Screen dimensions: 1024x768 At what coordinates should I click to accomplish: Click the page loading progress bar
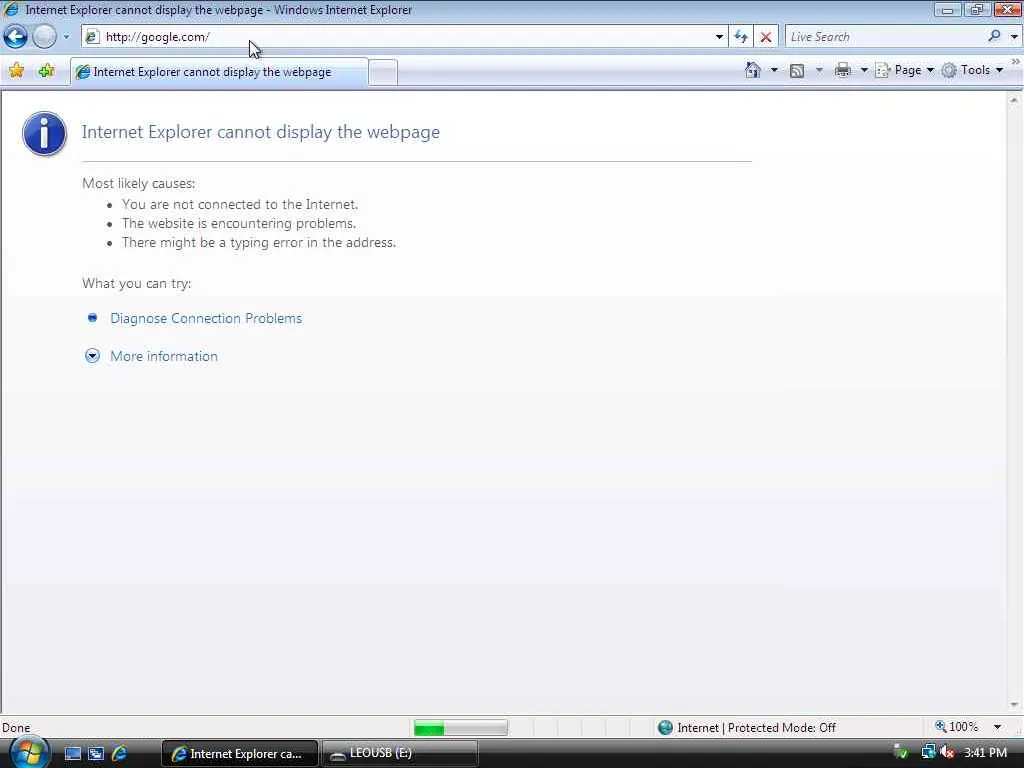click(460, 728)
